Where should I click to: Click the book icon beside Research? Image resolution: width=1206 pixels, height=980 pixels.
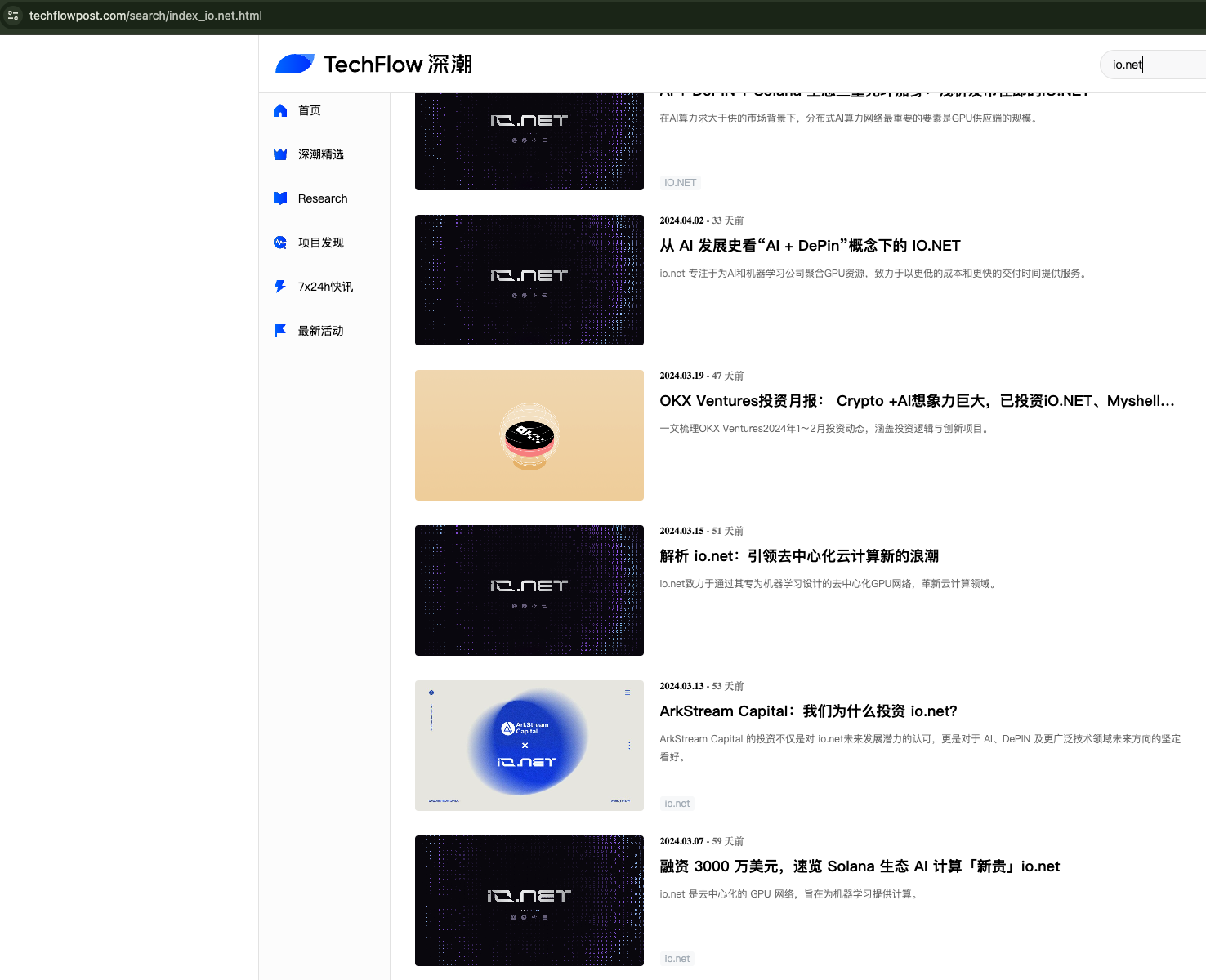coord(280,198)
